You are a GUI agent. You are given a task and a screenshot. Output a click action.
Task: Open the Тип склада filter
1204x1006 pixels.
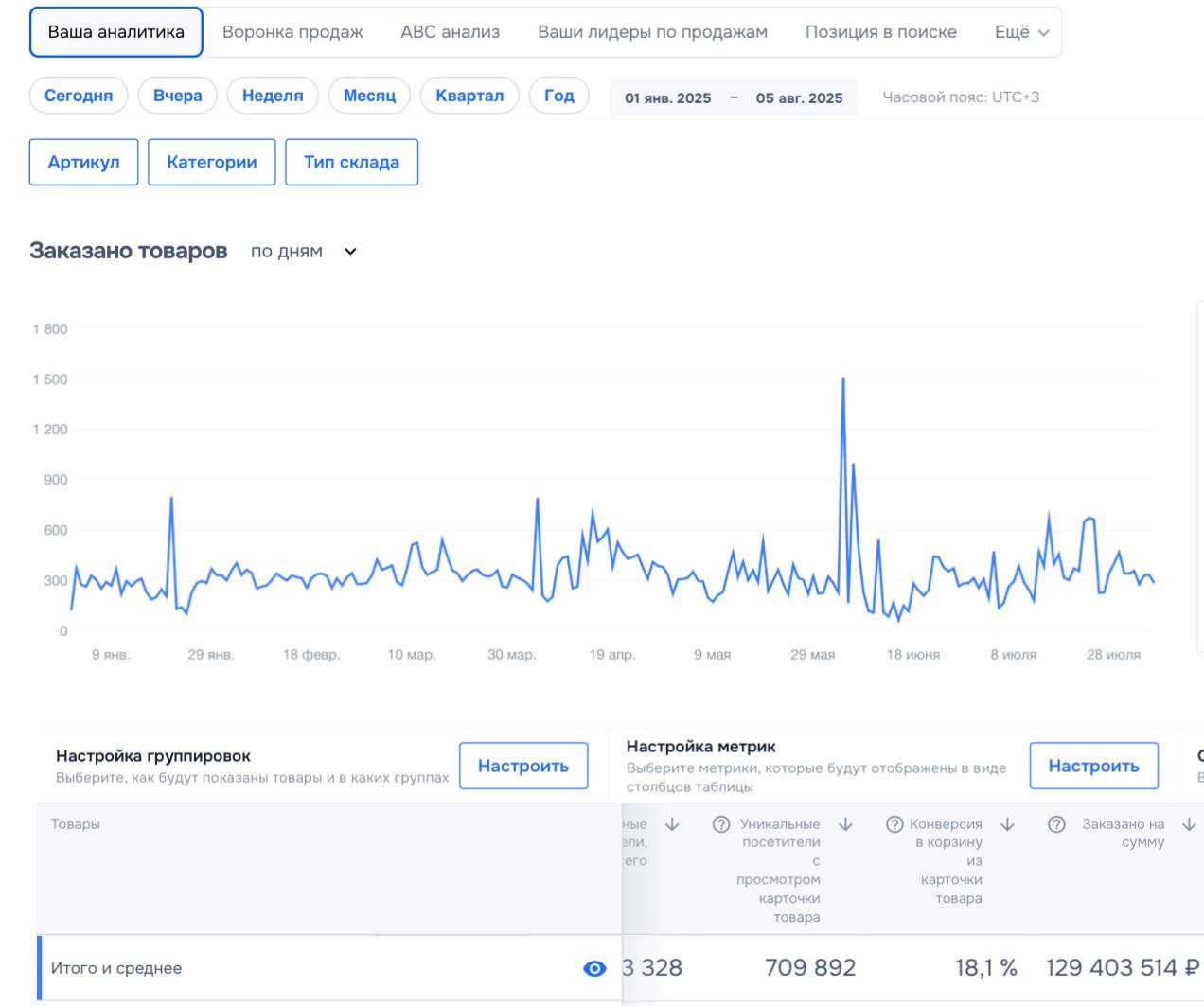(351, 162)
